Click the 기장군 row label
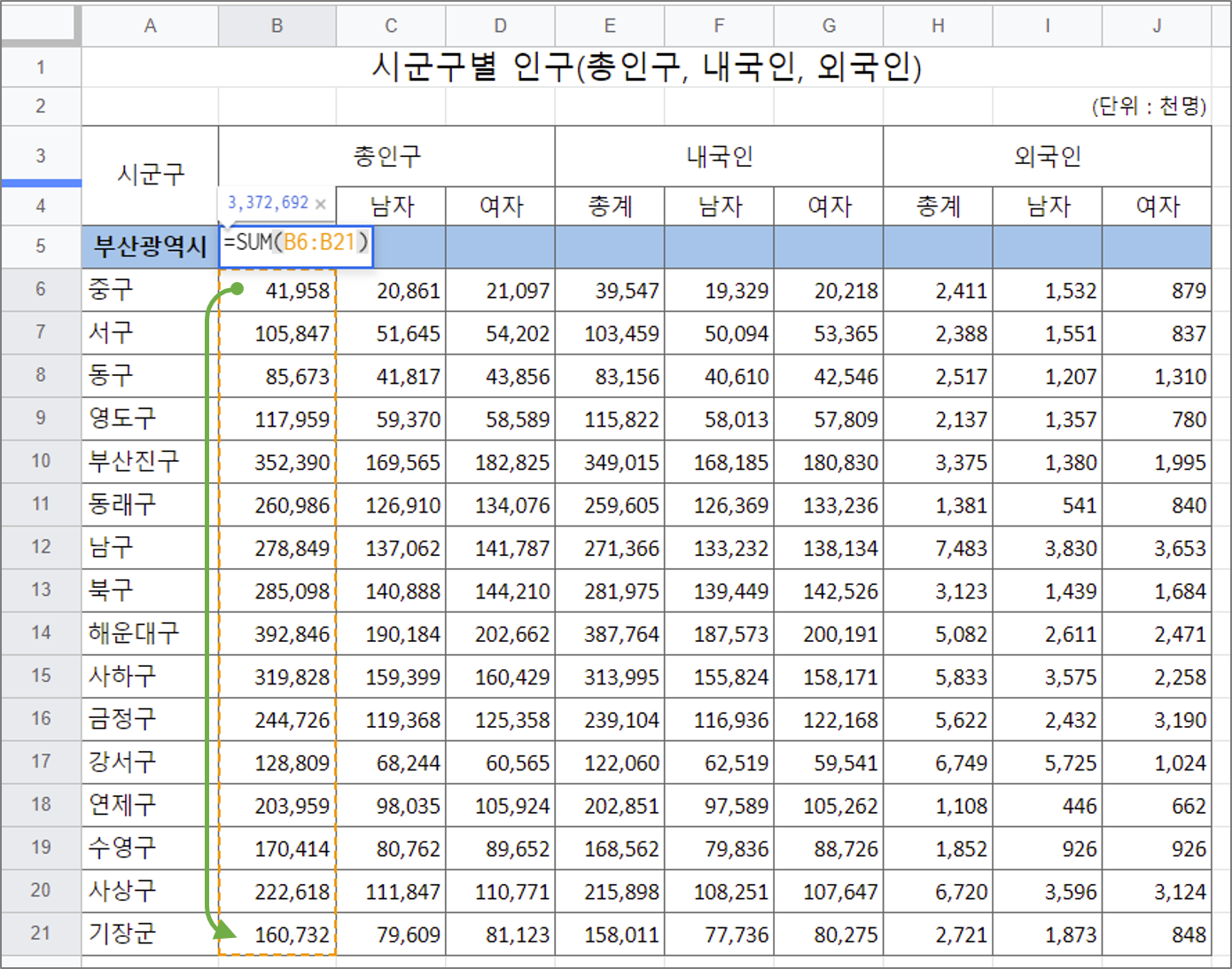 [150, 934]
